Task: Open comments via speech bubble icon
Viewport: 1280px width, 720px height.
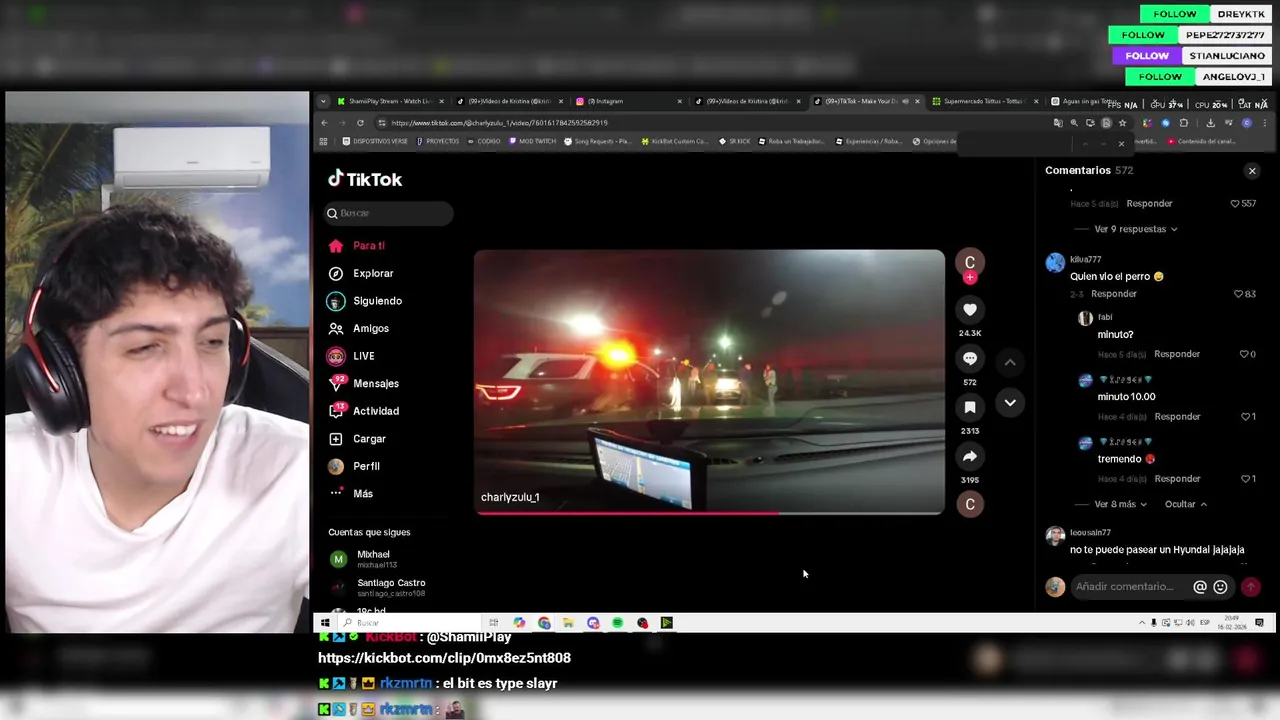Action: tap(969, 358)
